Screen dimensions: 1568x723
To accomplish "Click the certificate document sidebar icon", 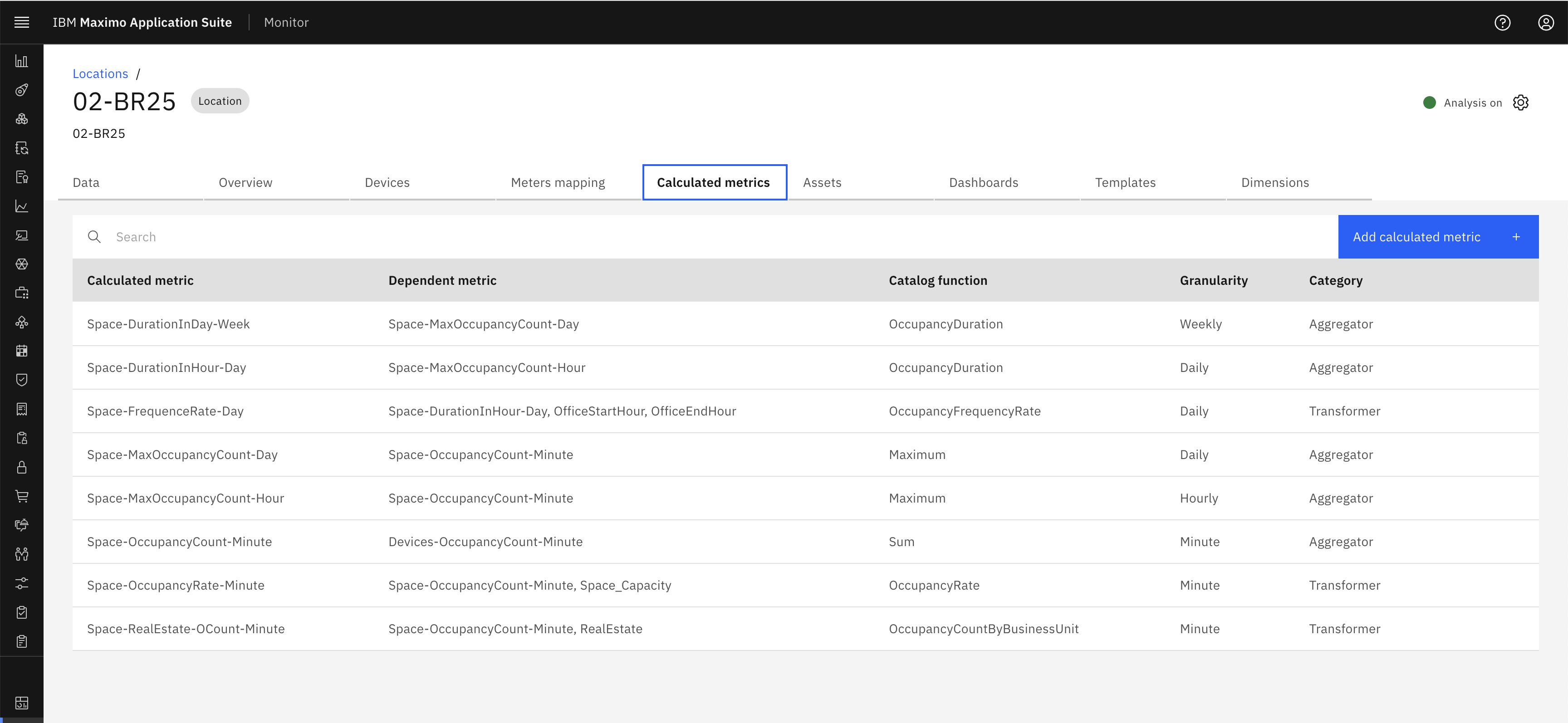I will pos(22,177).
